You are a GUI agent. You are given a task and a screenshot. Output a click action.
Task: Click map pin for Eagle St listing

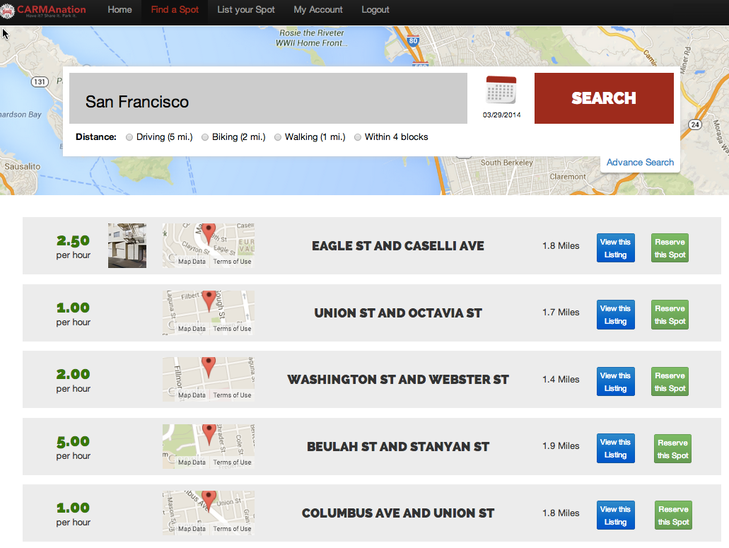(x=208, y=234)
